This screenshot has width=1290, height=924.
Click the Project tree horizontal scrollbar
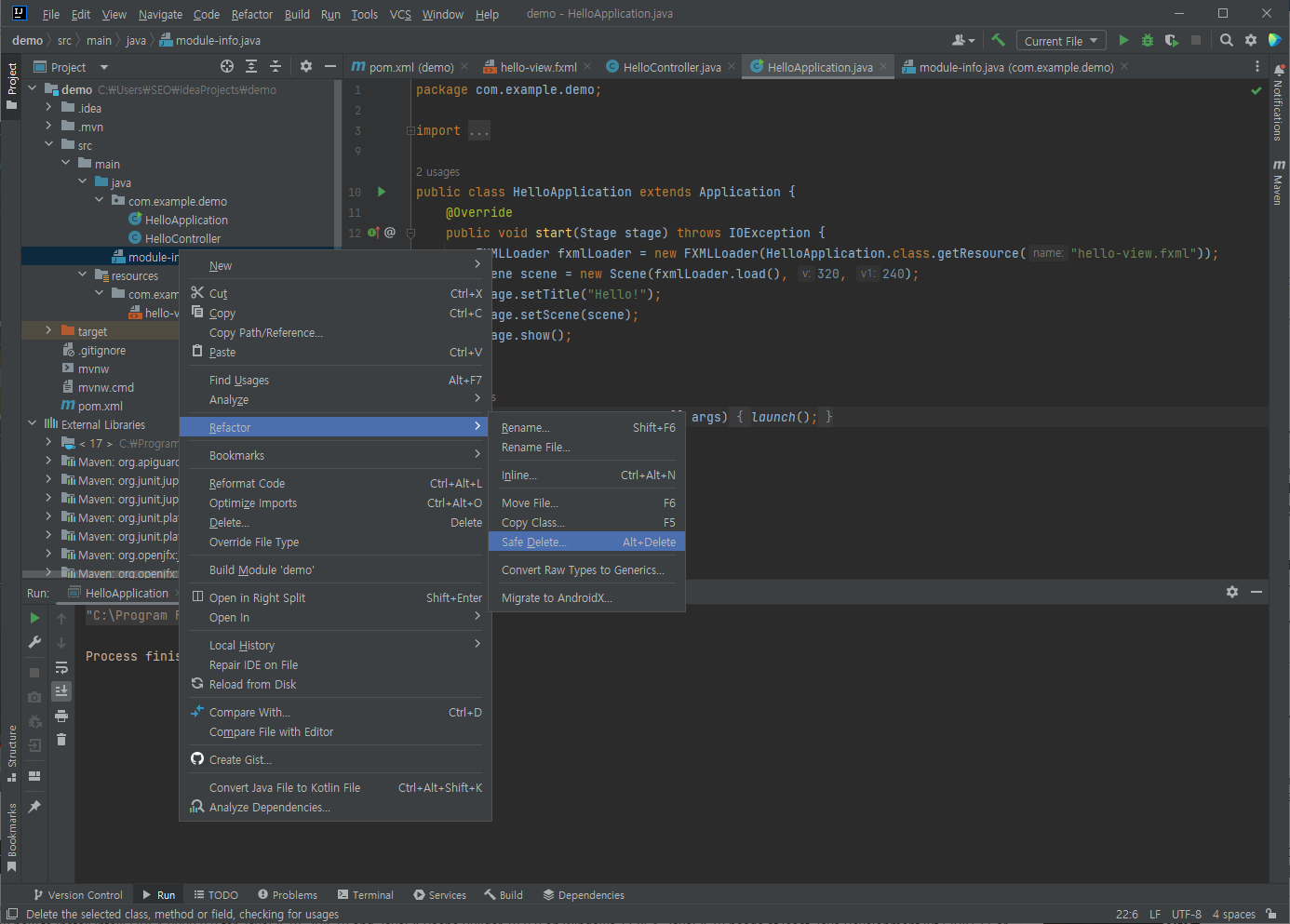coord(93,574)
